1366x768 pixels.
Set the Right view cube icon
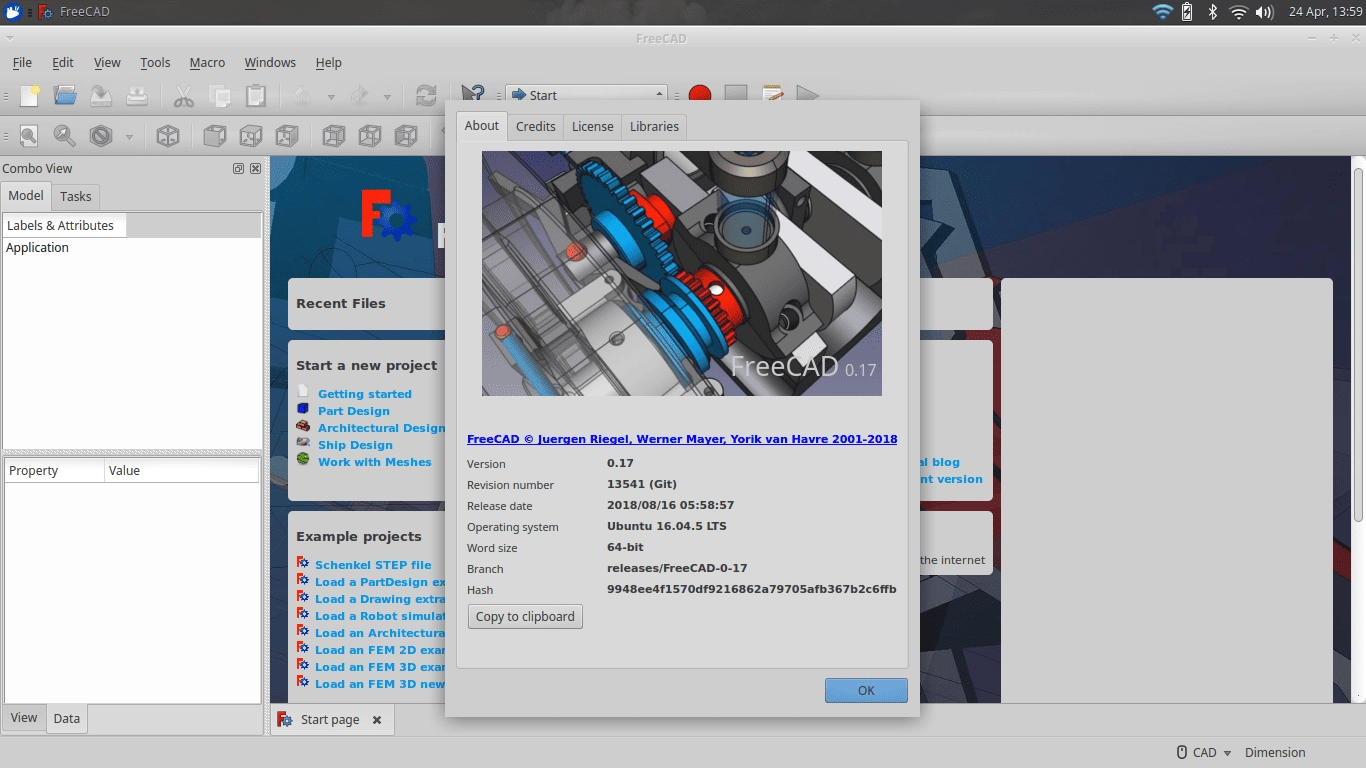coord(287,136)
